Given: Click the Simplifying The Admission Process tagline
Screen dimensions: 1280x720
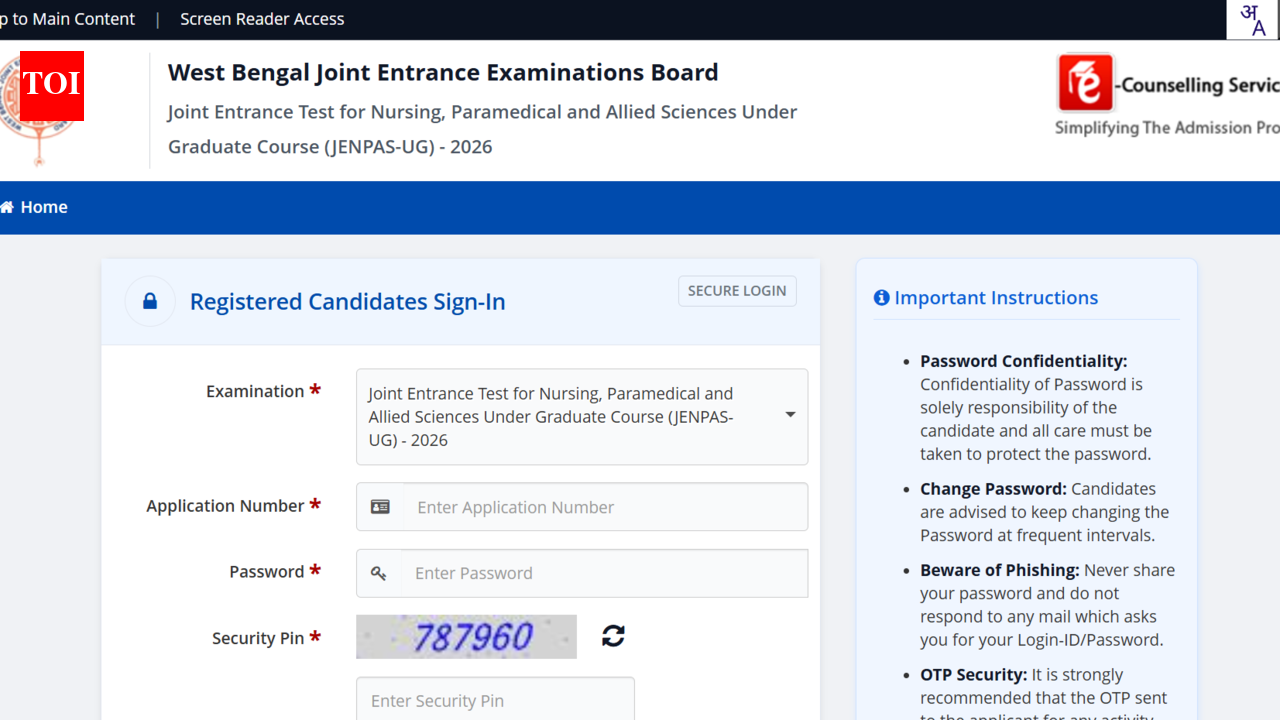Looking at the screenshot, I should (1167, 128).
